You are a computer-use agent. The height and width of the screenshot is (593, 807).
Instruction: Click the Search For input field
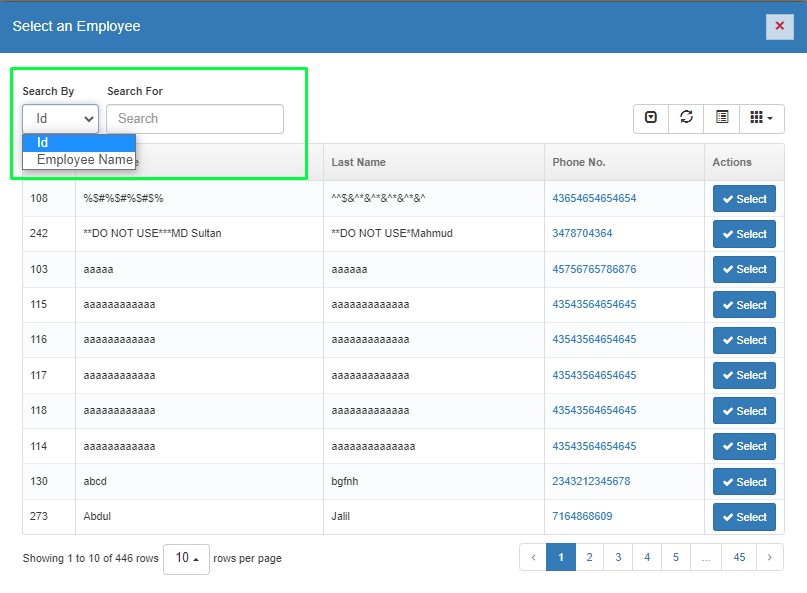pyautogui.click(x=195, y=119)
